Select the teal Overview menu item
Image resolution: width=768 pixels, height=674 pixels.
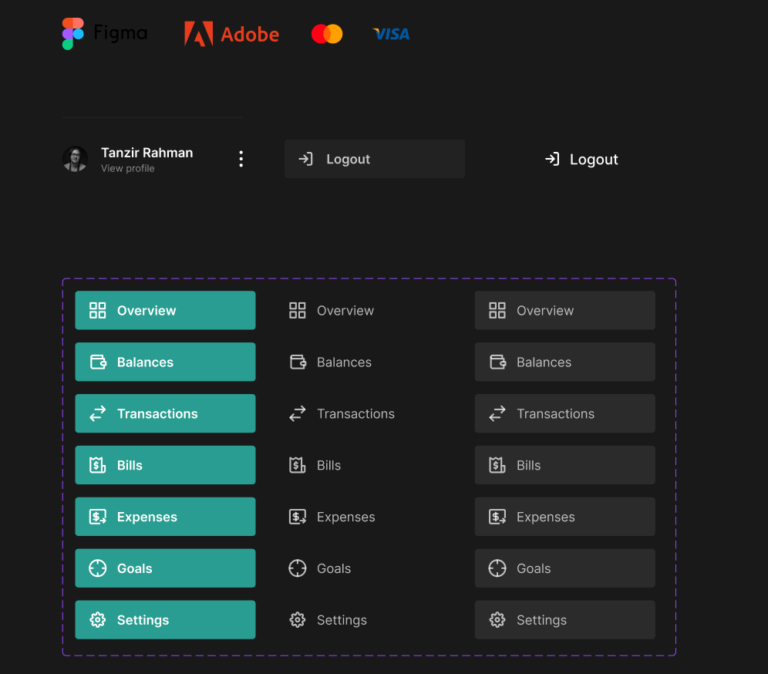165,310
